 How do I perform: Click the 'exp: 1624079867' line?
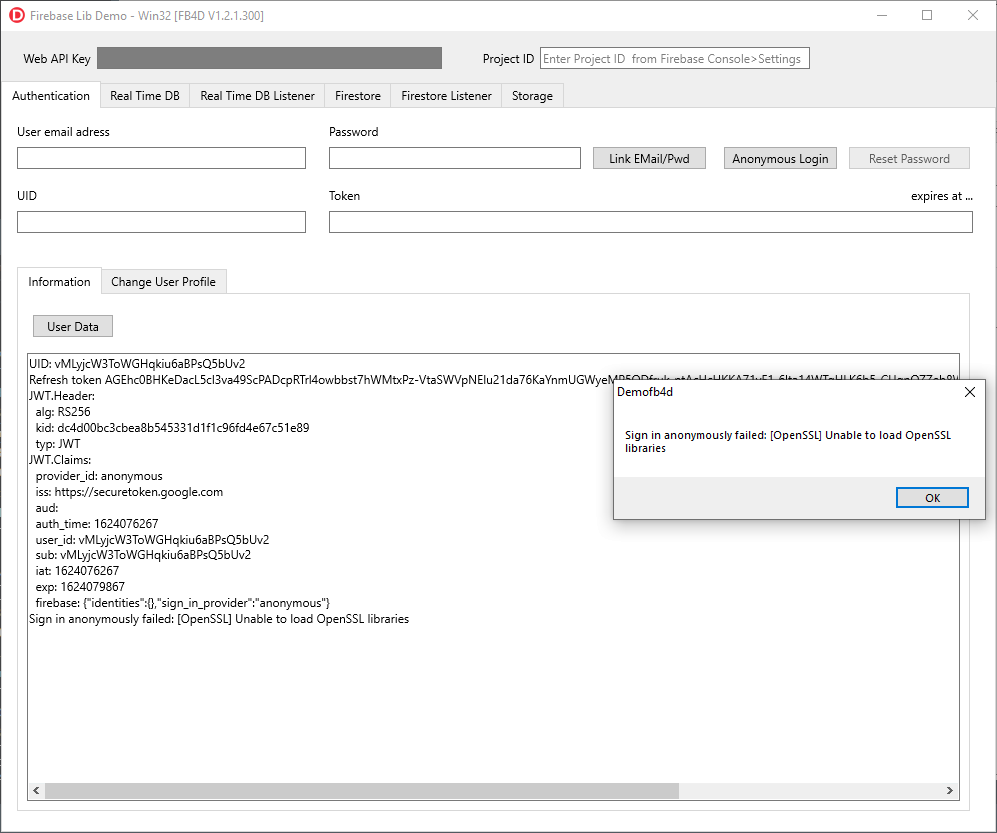tap(80, 586)
